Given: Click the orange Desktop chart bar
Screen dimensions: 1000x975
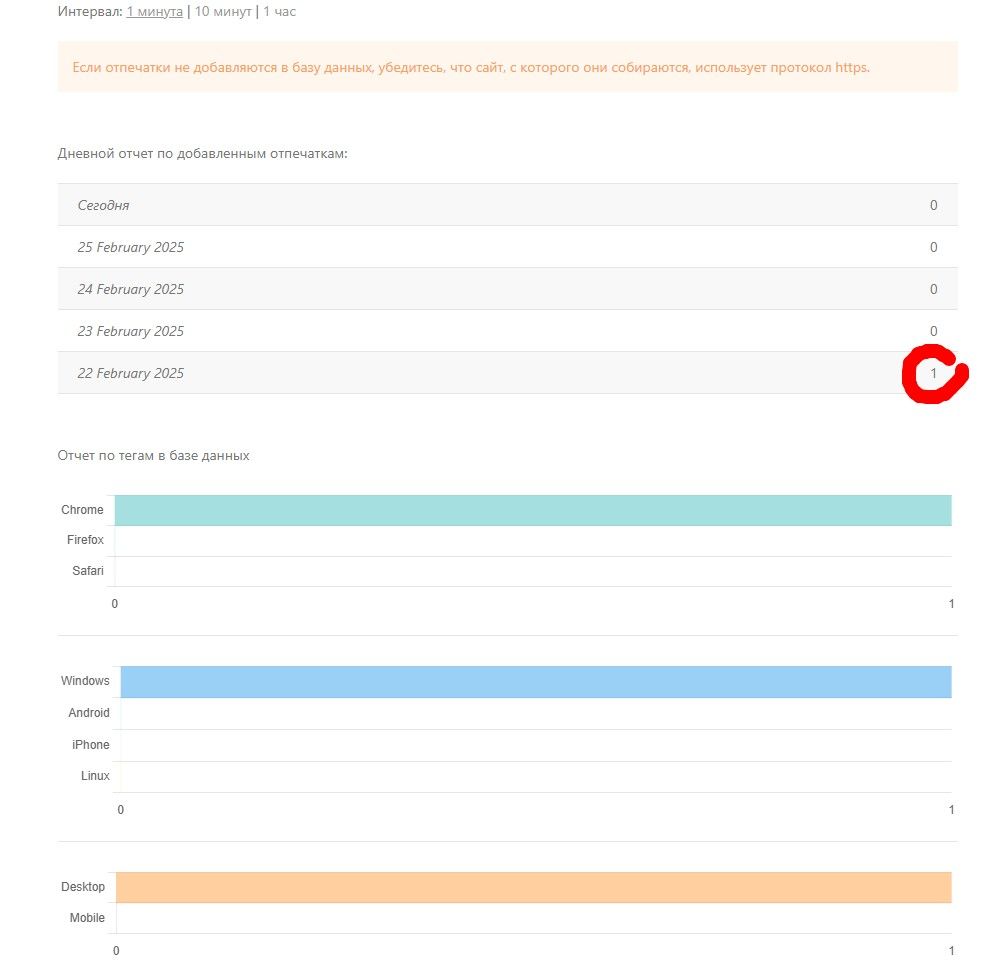Looking at the screenshot, I should (533, 887).
